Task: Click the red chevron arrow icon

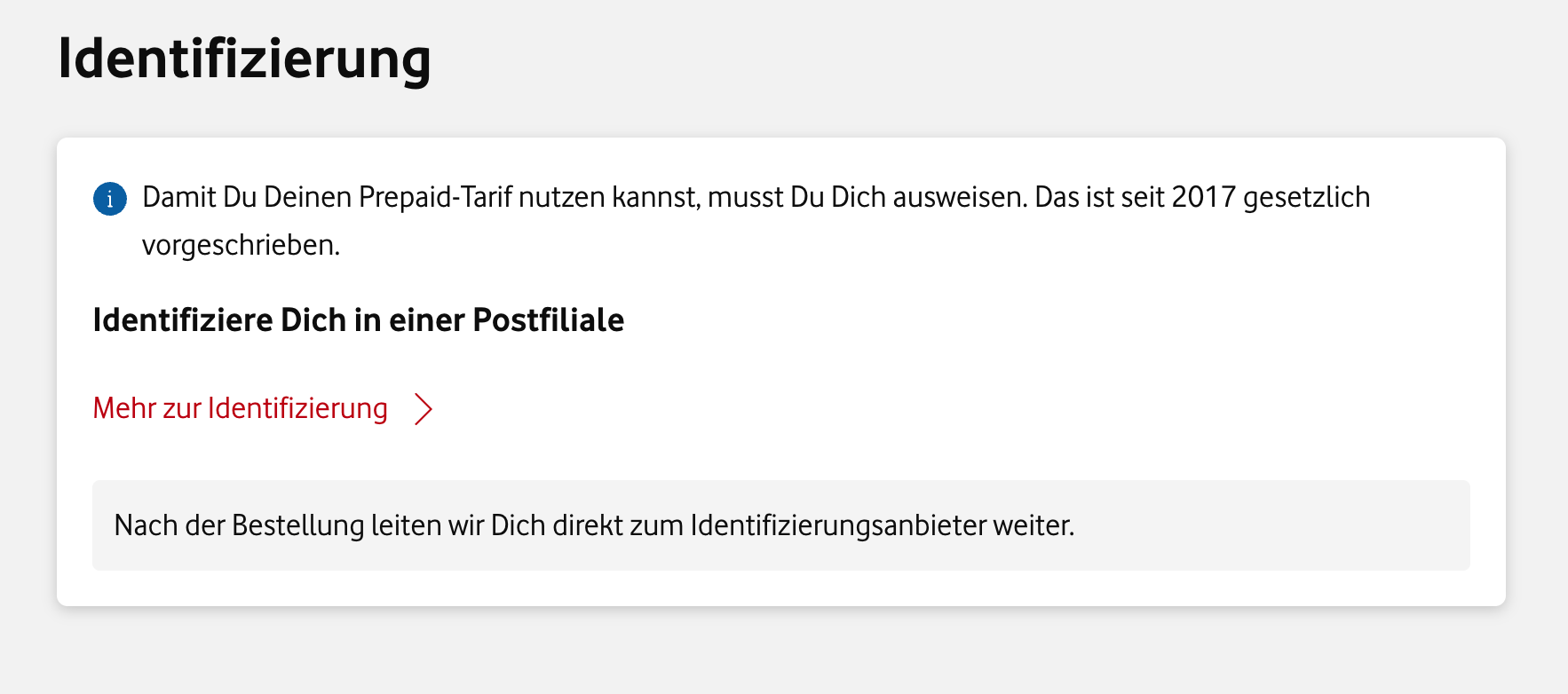Action: (424, 409)
